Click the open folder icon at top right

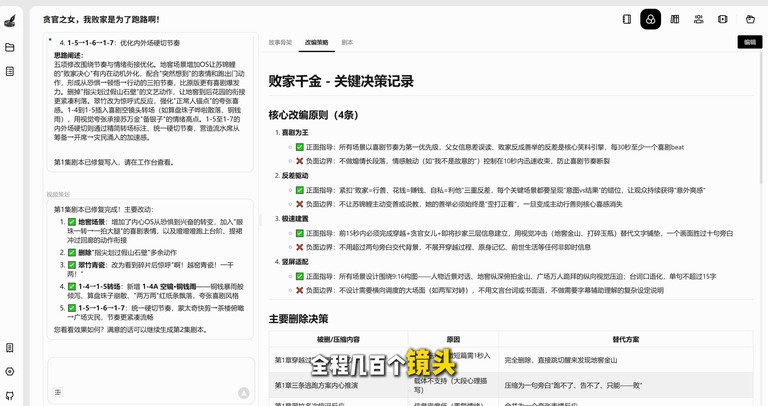[750, 19]
